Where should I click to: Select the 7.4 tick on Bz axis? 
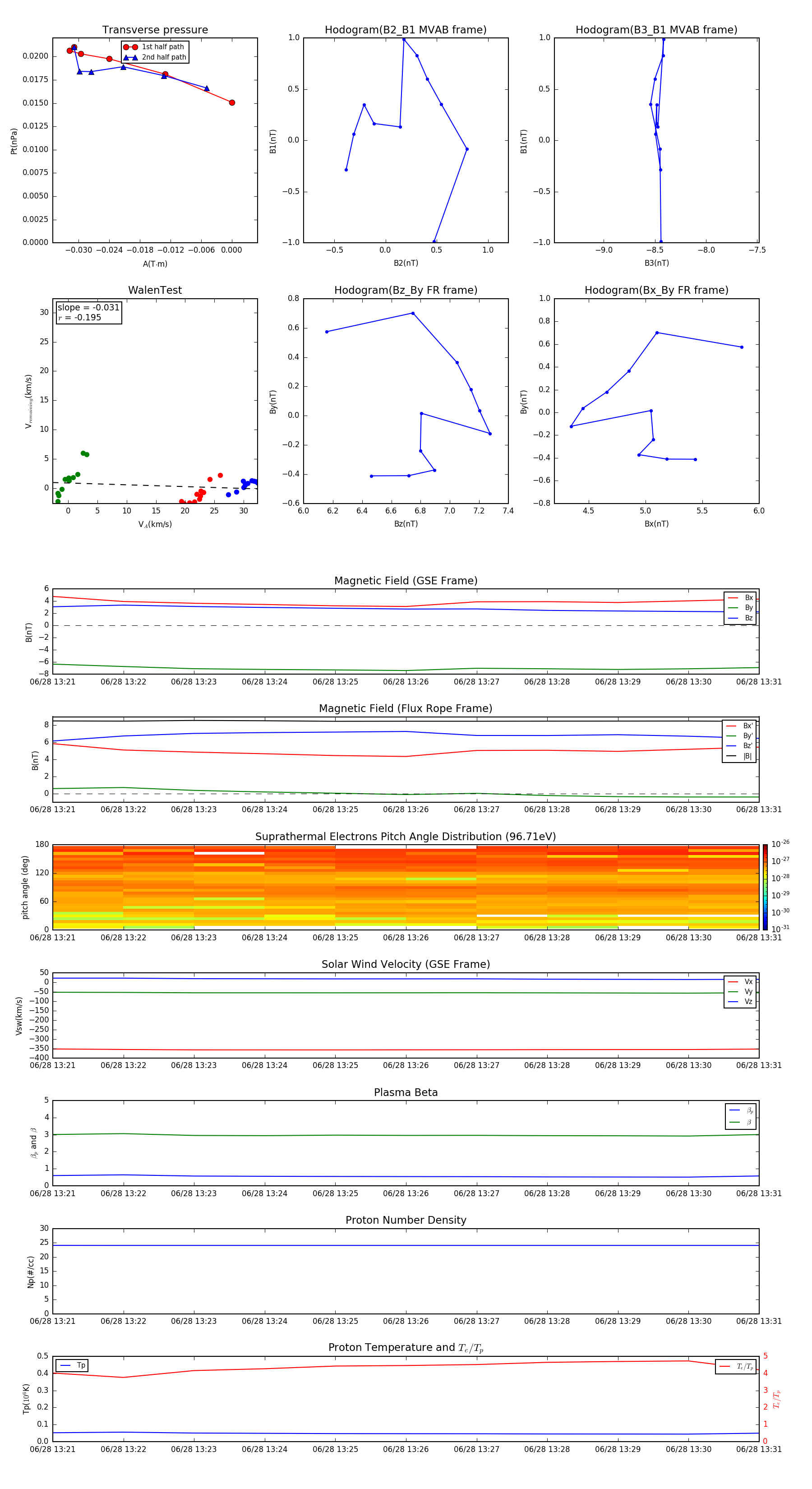508,511
